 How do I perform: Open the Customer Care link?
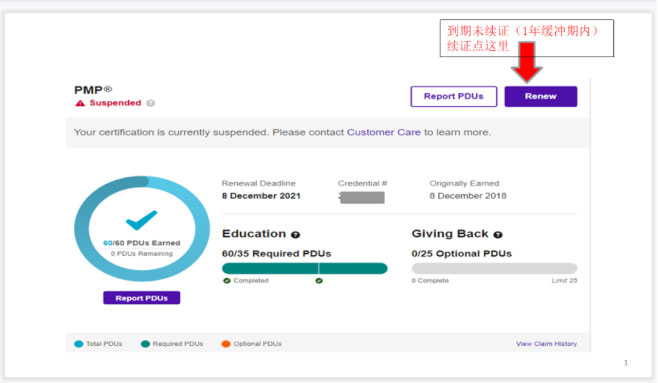384,132
